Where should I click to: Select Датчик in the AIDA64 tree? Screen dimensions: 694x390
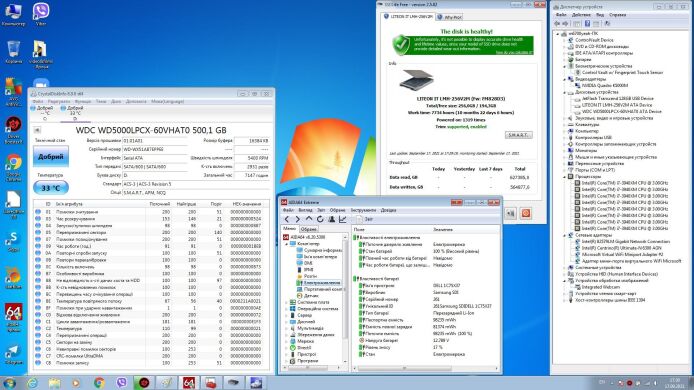[x=311, y=296]
